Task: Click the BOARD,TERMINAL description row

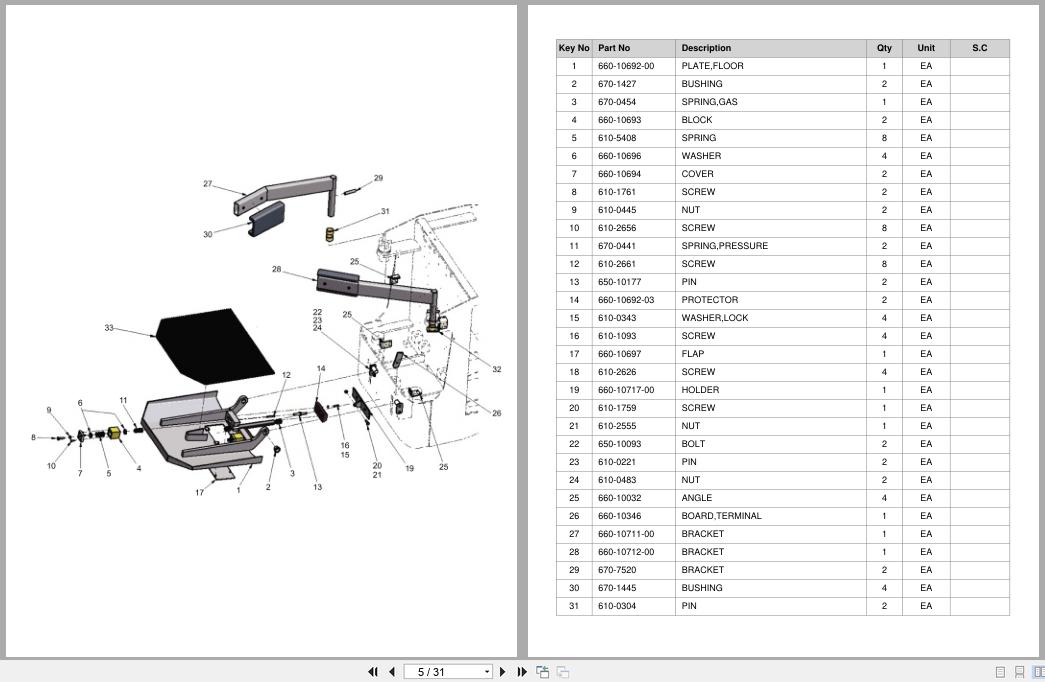Action: (x=721, y=516)
